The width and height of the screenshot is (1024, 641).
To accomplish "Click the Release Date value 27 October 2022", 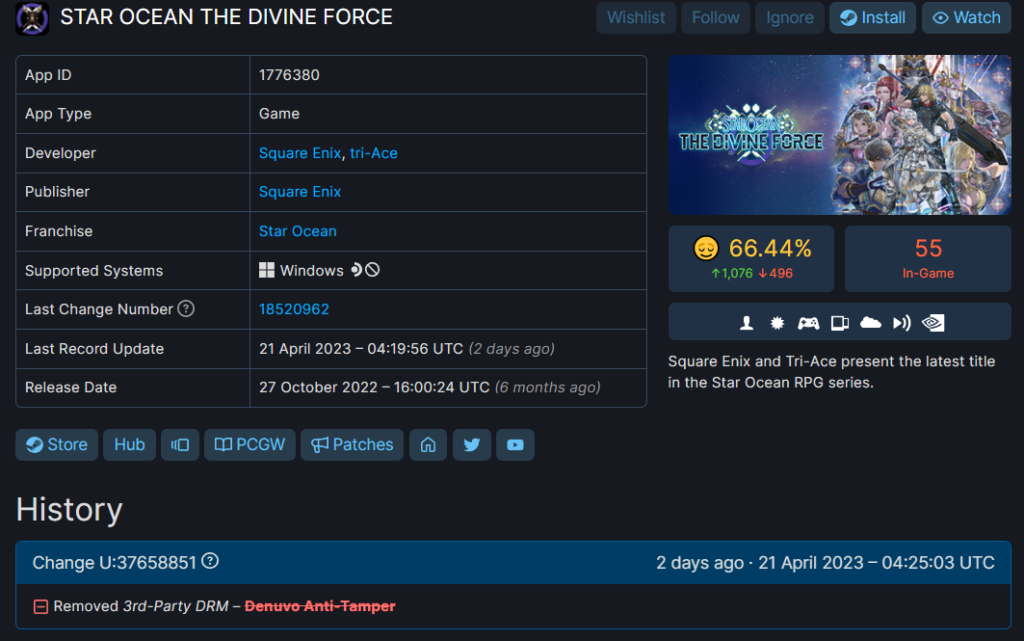I will pos(374,388).
